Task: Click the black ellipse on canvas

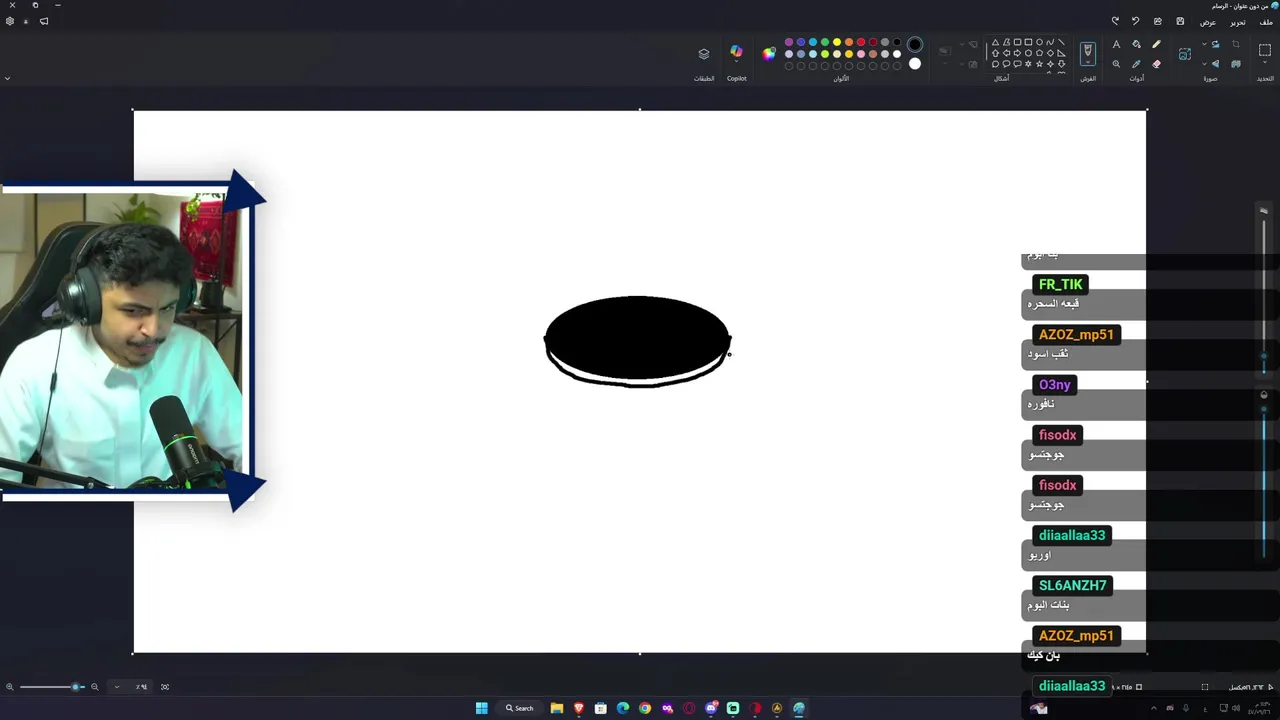Action: click(637, 337)
